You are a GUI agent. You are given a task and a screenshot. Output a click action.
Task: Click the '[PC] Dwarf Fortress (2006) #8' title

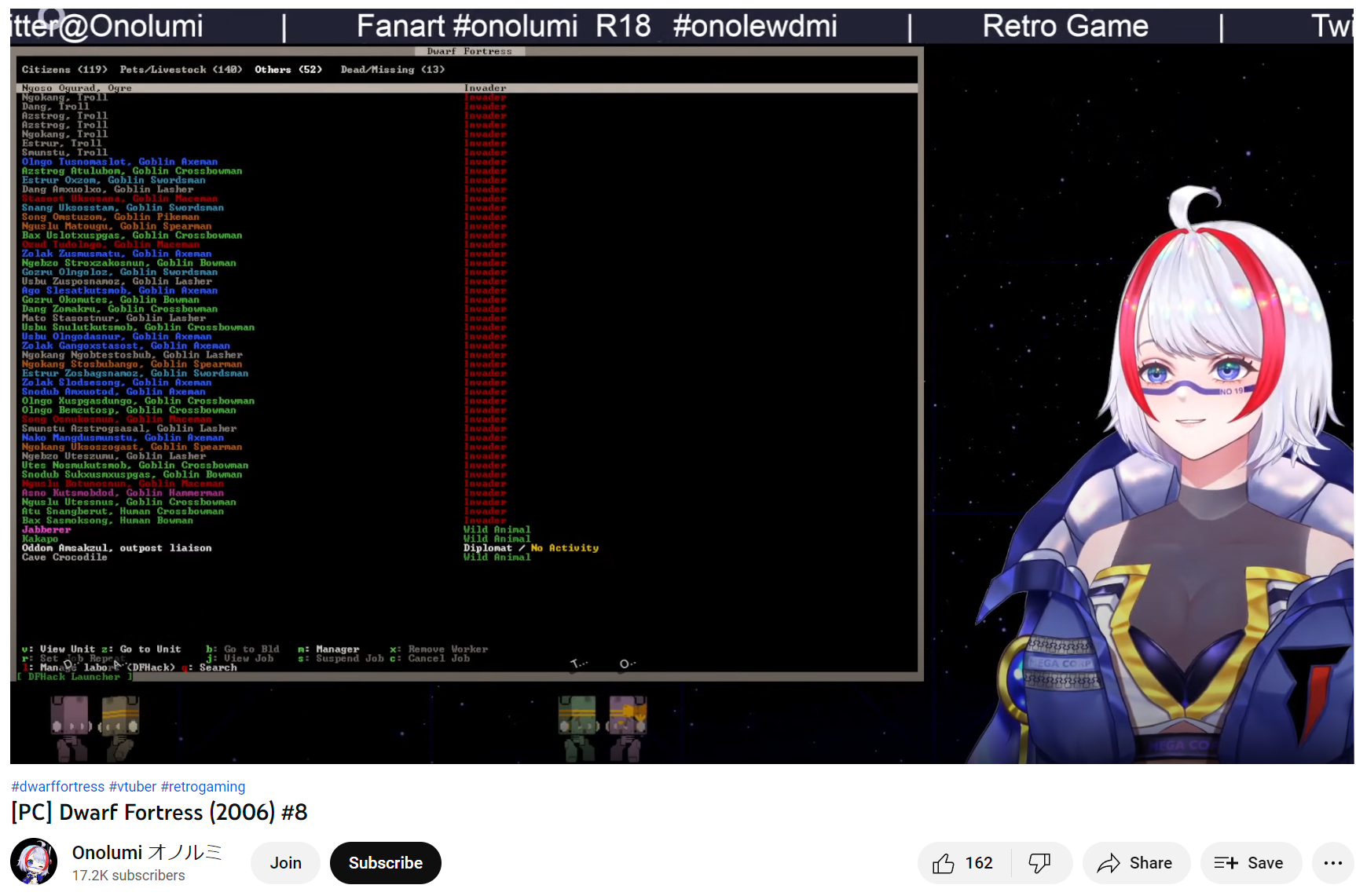click(x=159, y=812)
